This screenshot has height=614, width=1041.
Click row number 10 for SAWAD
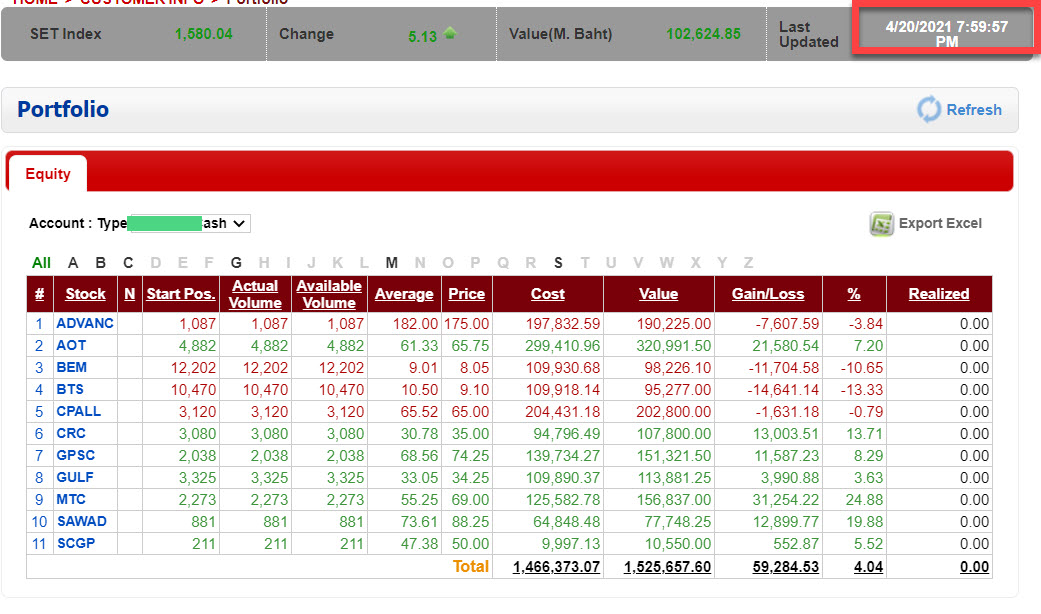coord(39,522)
